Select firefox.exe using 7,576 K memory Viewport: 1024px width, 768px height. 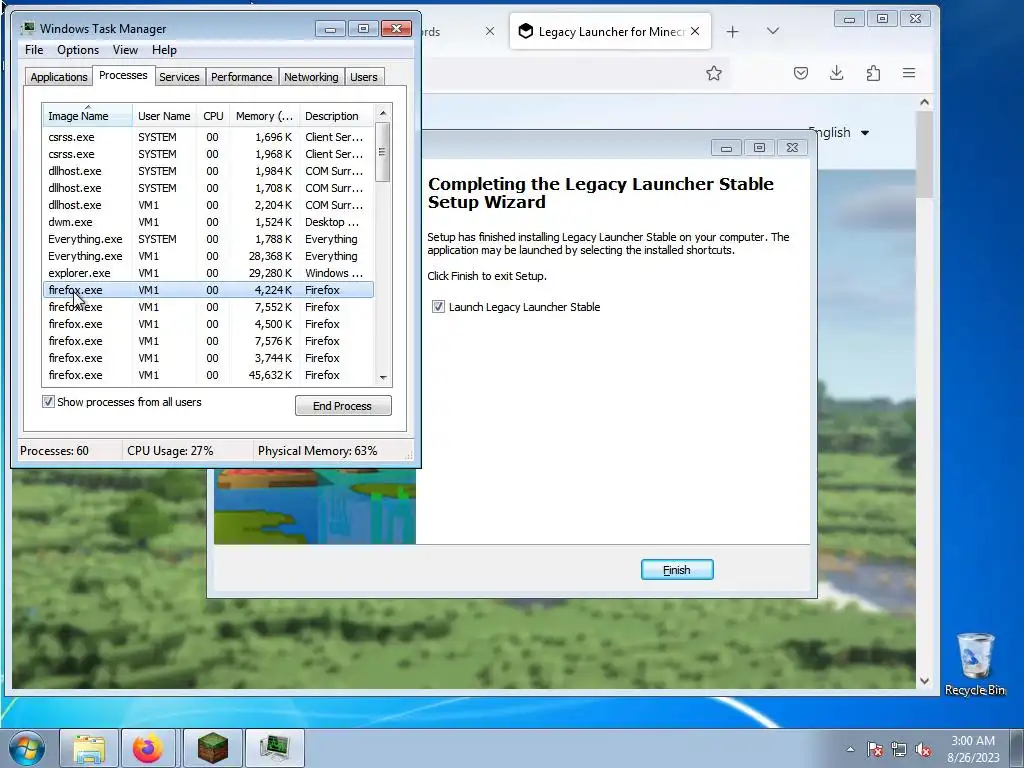[x=208, y=341]
